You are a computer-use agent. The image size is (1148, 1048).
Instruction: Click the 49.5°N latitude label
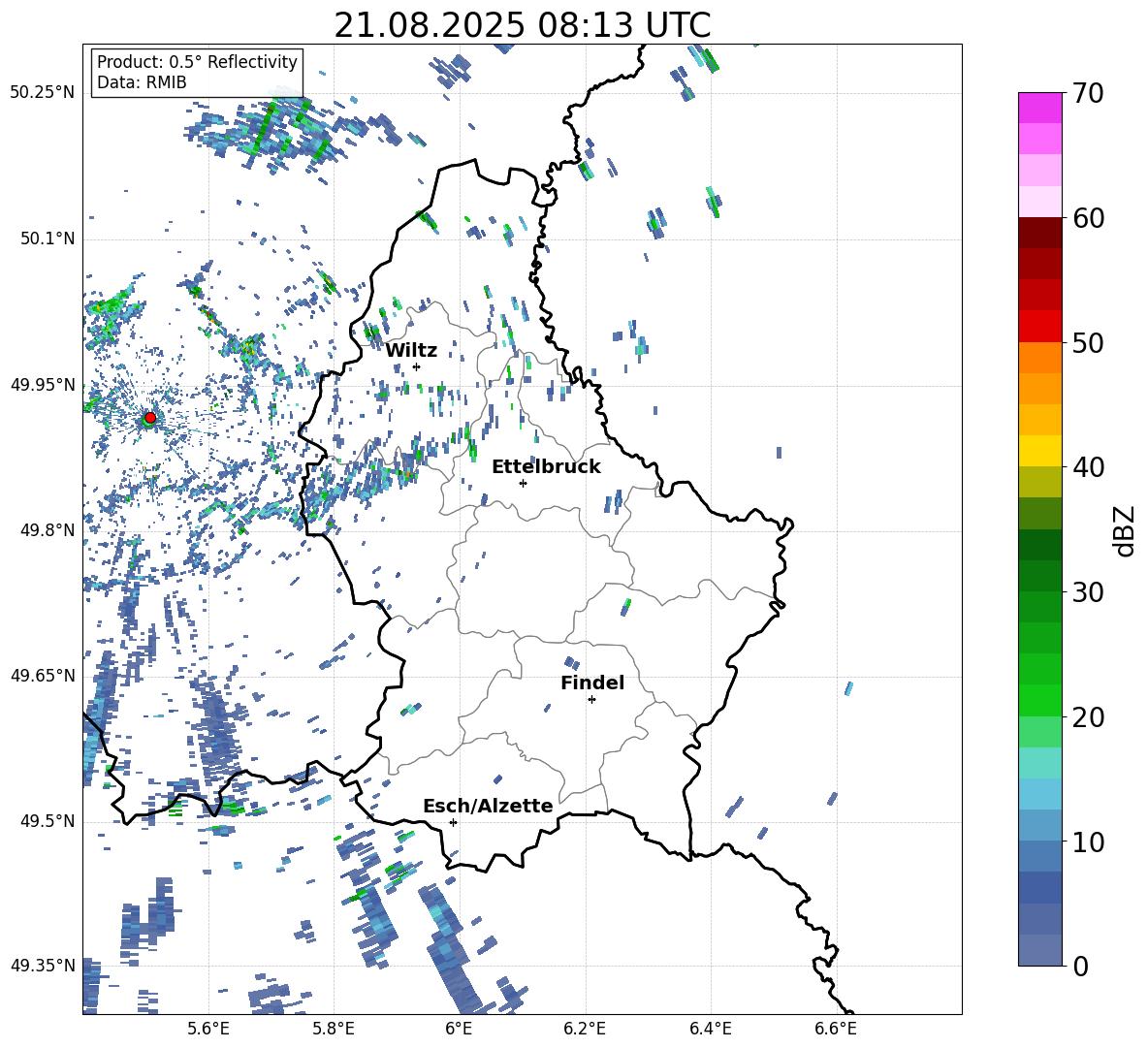(47, 821)
